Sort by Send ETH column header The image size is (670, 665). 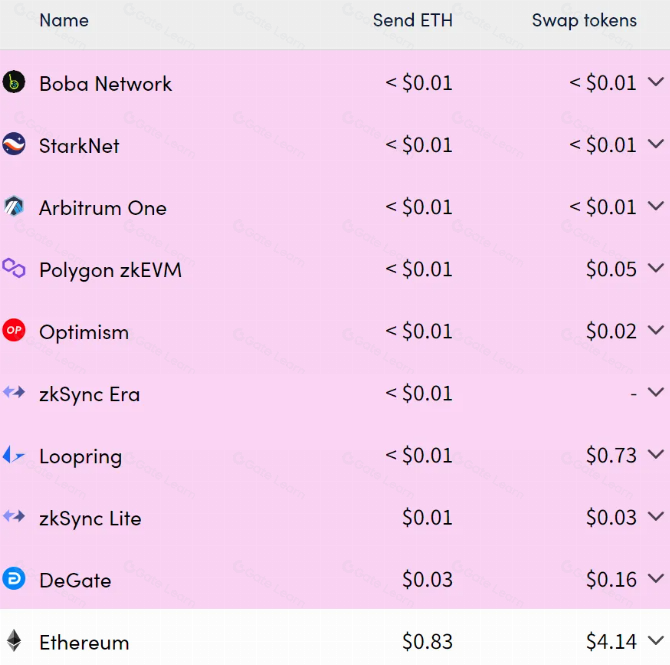[x=412, y=20]
